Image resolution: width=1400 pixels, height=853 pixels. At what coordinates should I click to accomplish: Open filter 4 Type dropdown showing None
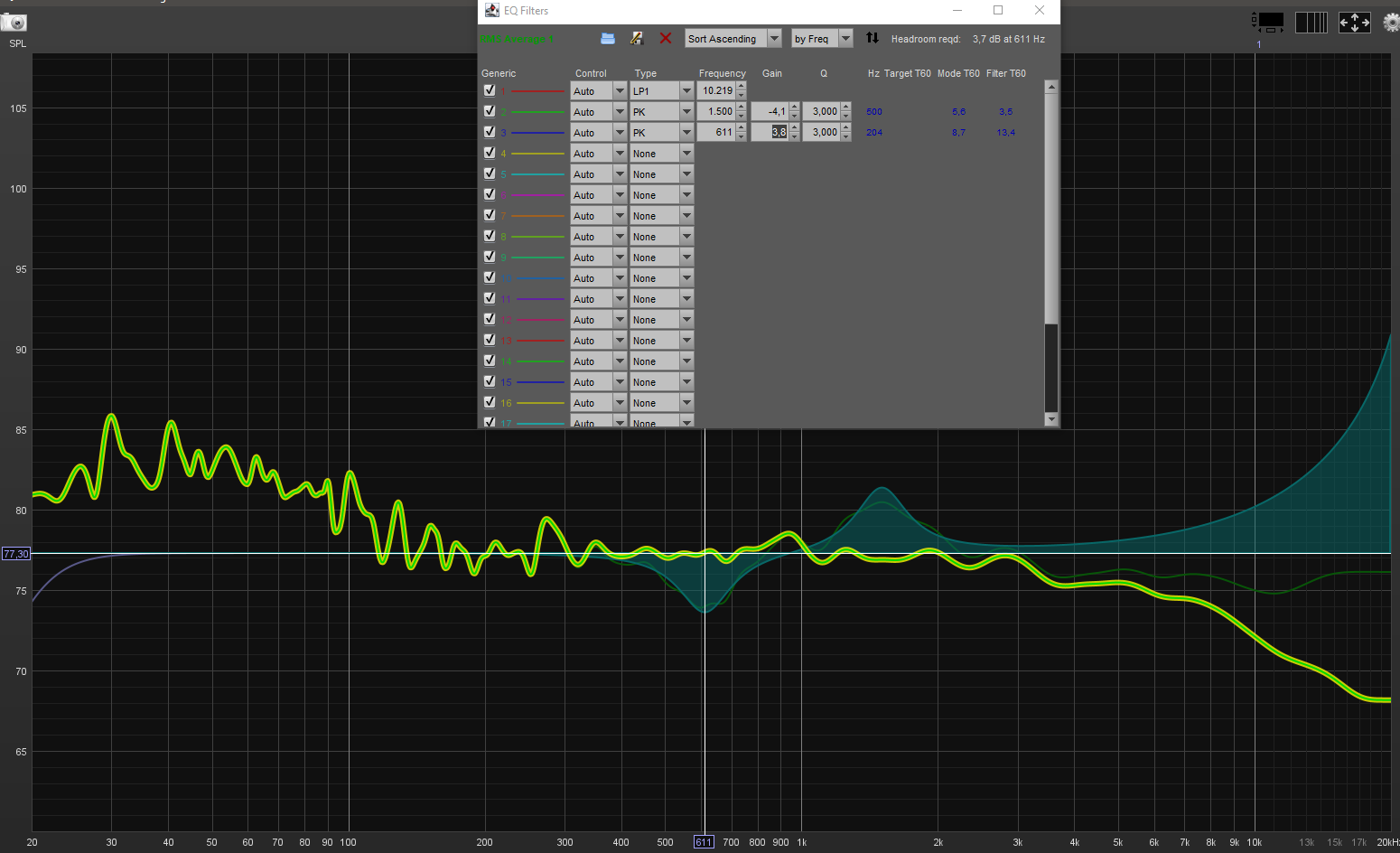point(661,153)
